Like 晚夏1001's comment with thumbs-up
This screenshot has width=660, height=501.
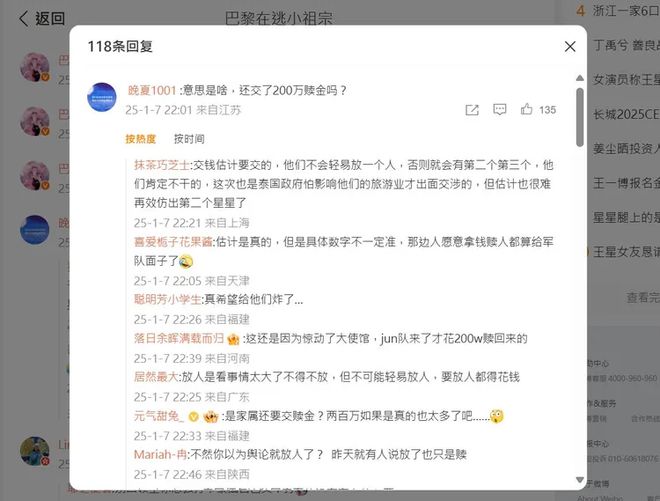pos(527,109)
